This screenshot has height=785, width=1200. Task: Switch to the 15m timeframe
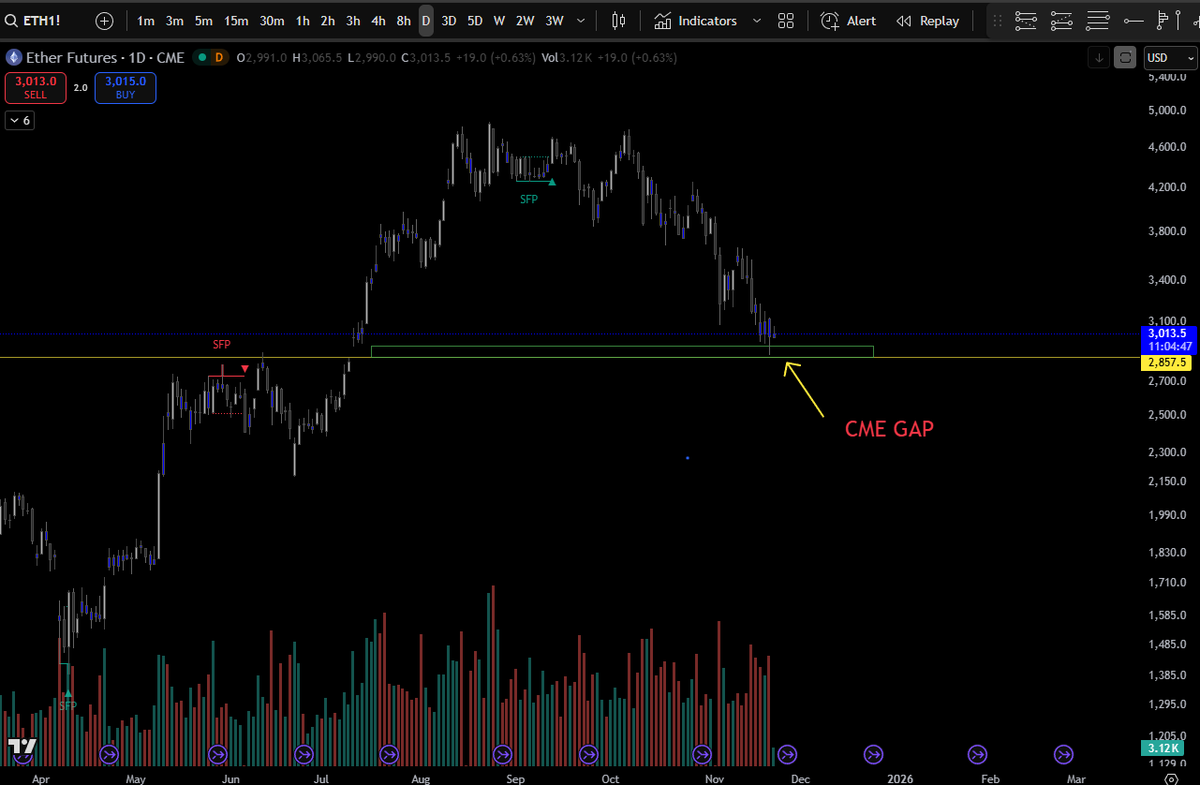point(236,20)
